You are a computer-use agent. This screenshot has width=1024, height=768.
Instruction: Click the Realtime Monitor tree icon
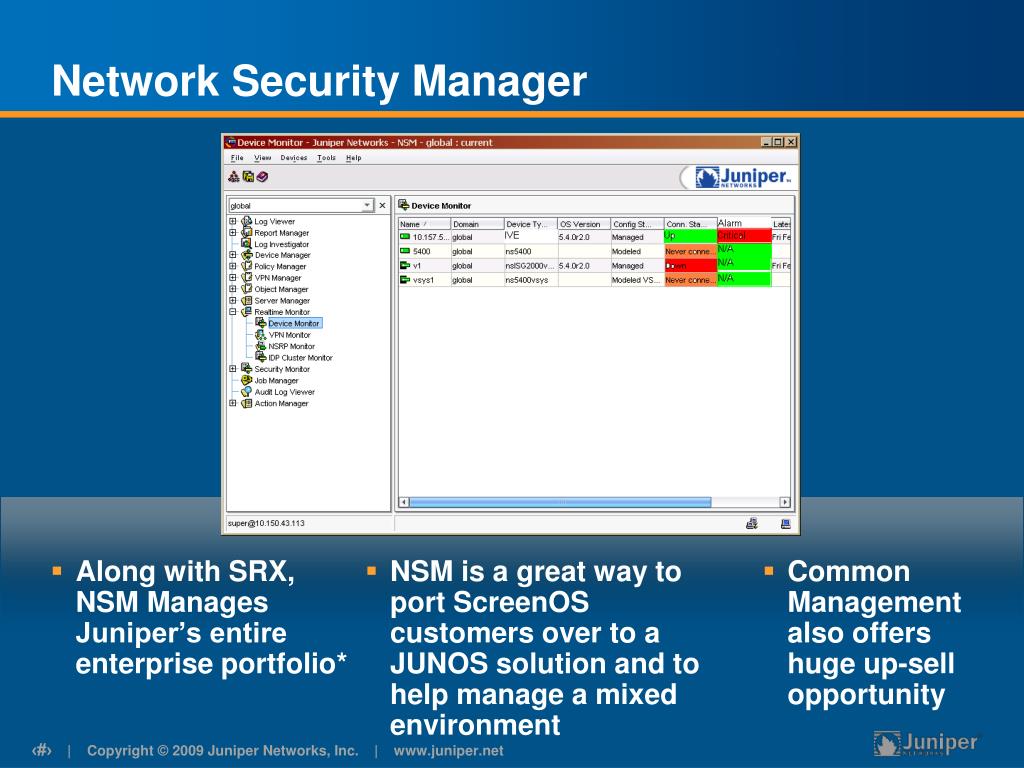coord(246,312)
